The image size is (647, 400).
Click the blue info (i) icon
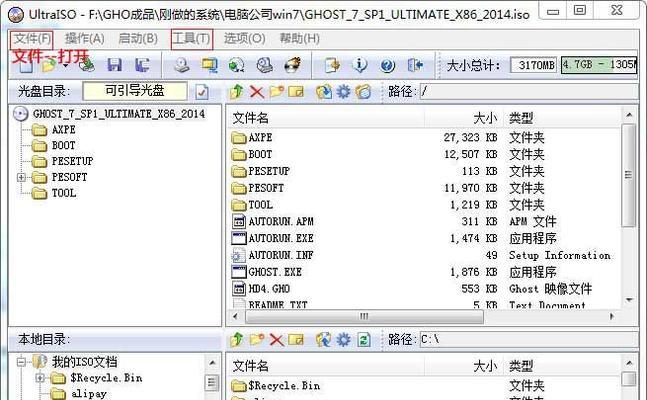pos(360,65)
